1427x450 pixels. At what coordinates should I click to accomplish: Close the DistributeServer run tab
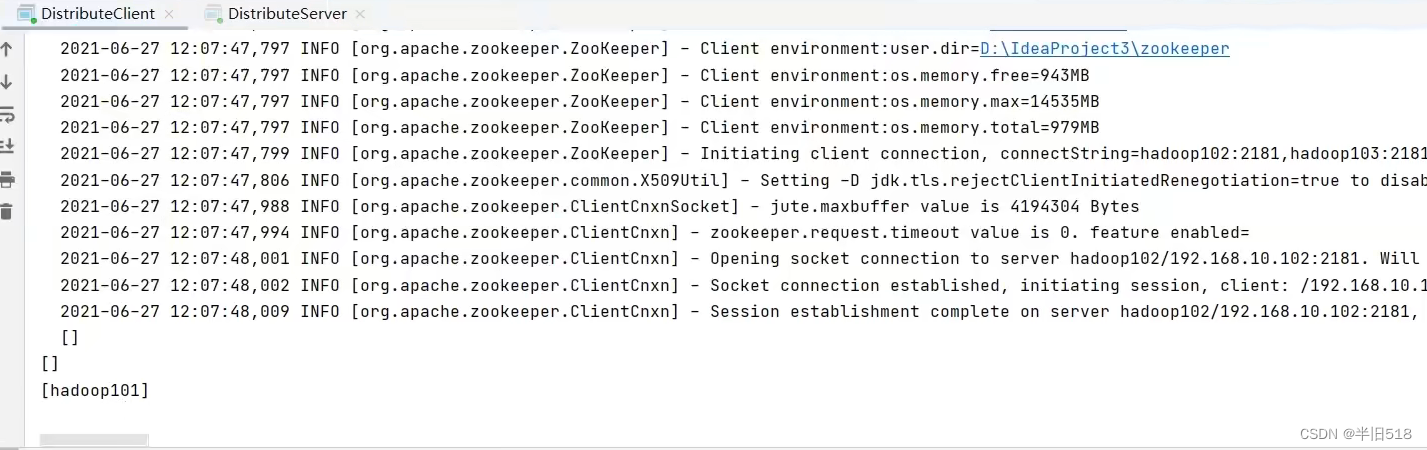click(360, 14)
